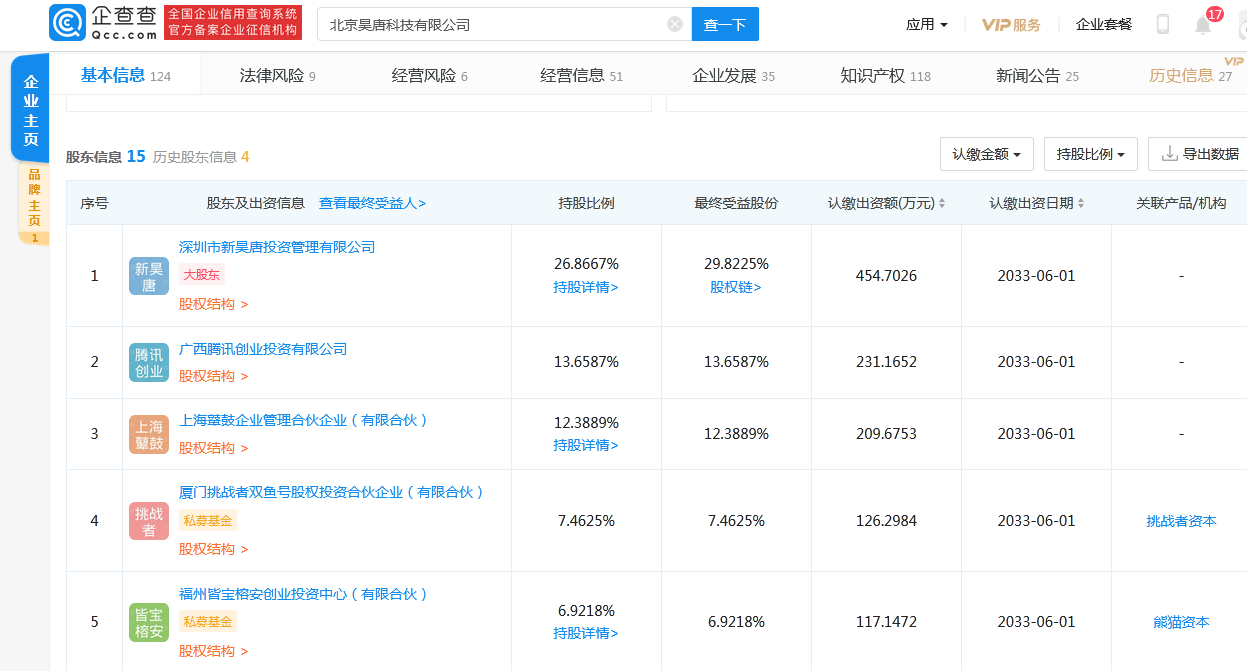Viewport: 1247px width, 671px height.
Task: Click 新昊唐 shareholder logo tile
Action: [149, 276]
